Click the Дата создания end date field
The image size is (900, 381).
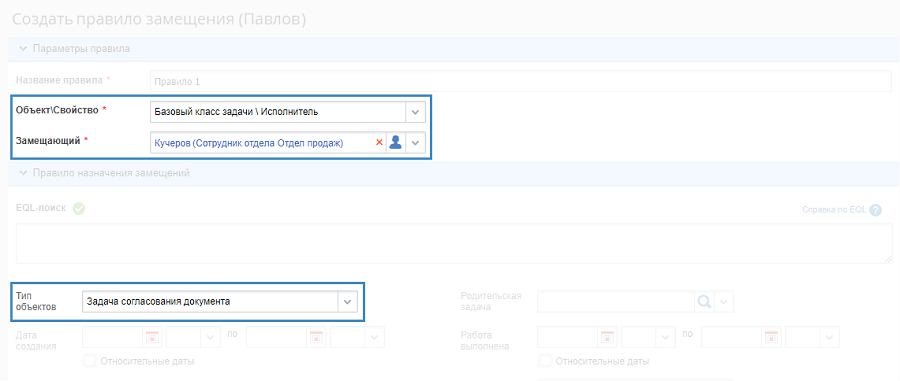[277, 337]
